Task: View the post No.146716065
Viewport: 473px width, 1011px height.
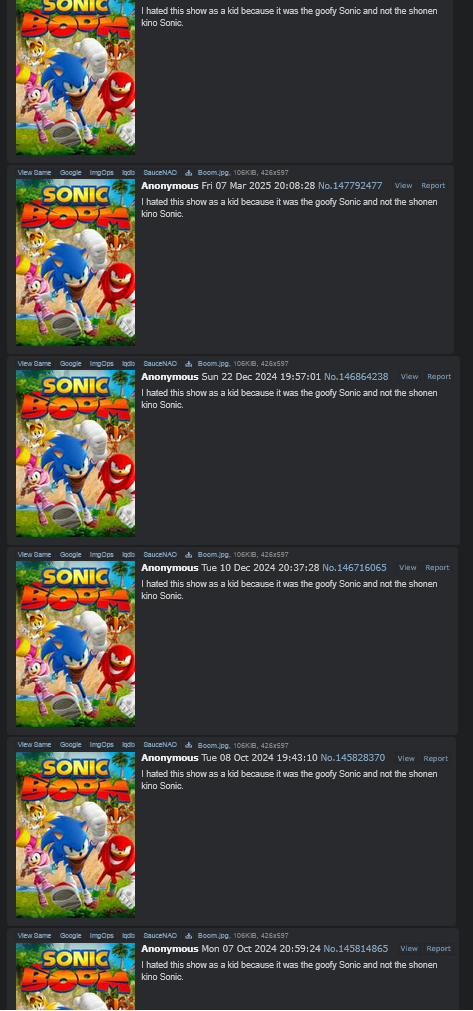Action: 407,567
